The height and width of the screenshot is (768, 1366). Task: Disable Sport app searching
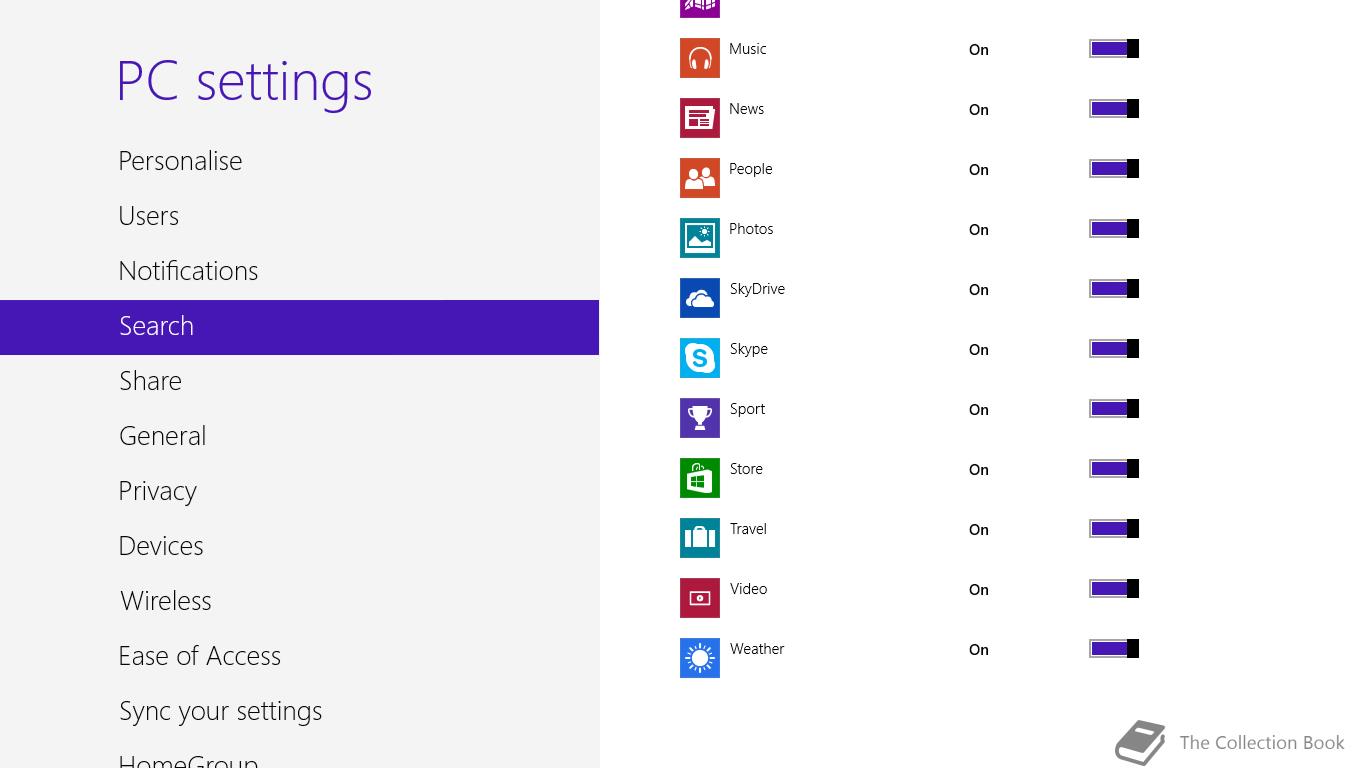[x=1114, y=409]
